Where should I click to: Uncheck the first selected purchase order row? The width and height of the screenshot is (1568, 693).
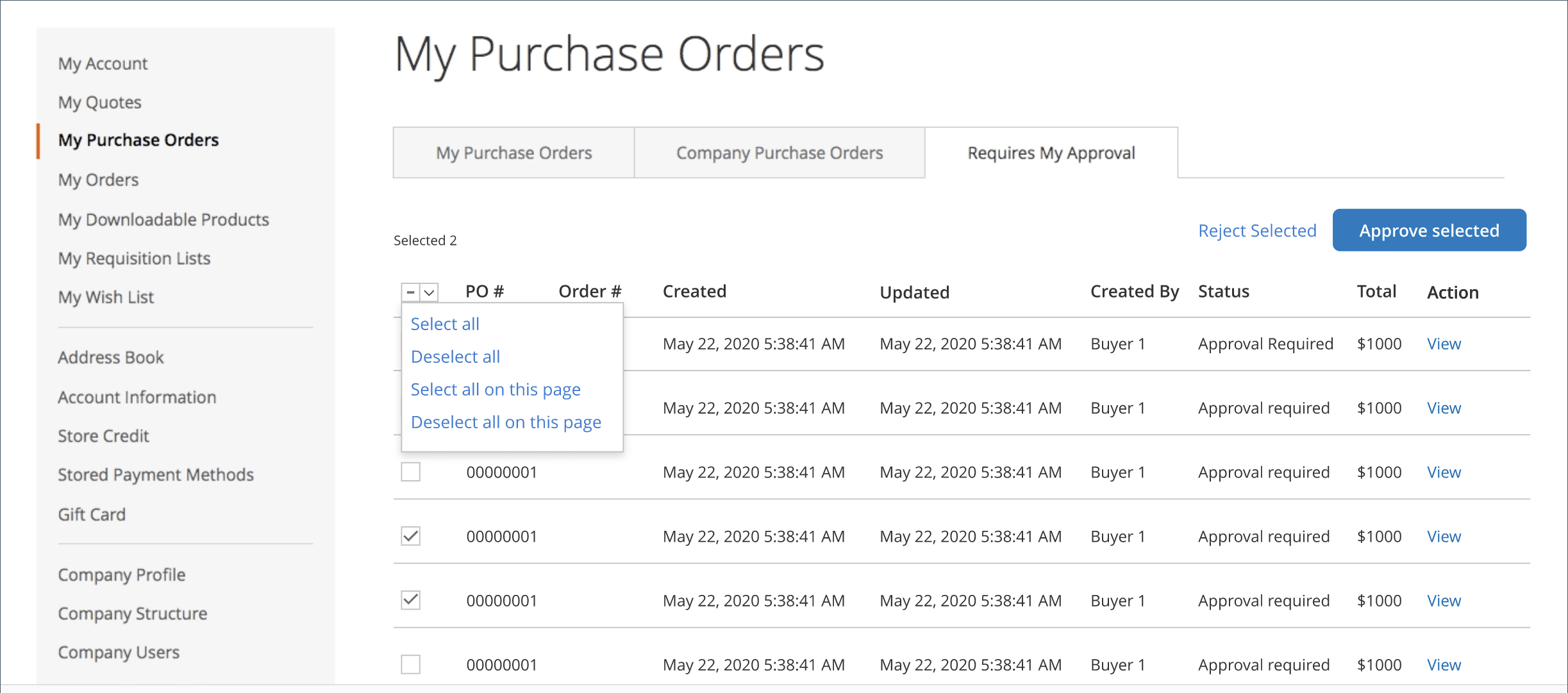click(x=410, y=536)
